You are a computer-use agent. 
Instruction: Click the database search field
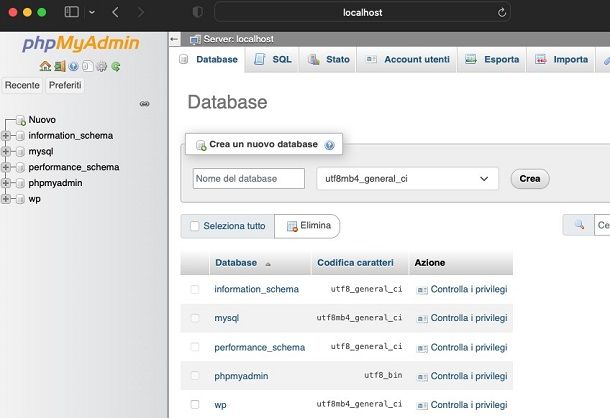[x=602, y=225]
